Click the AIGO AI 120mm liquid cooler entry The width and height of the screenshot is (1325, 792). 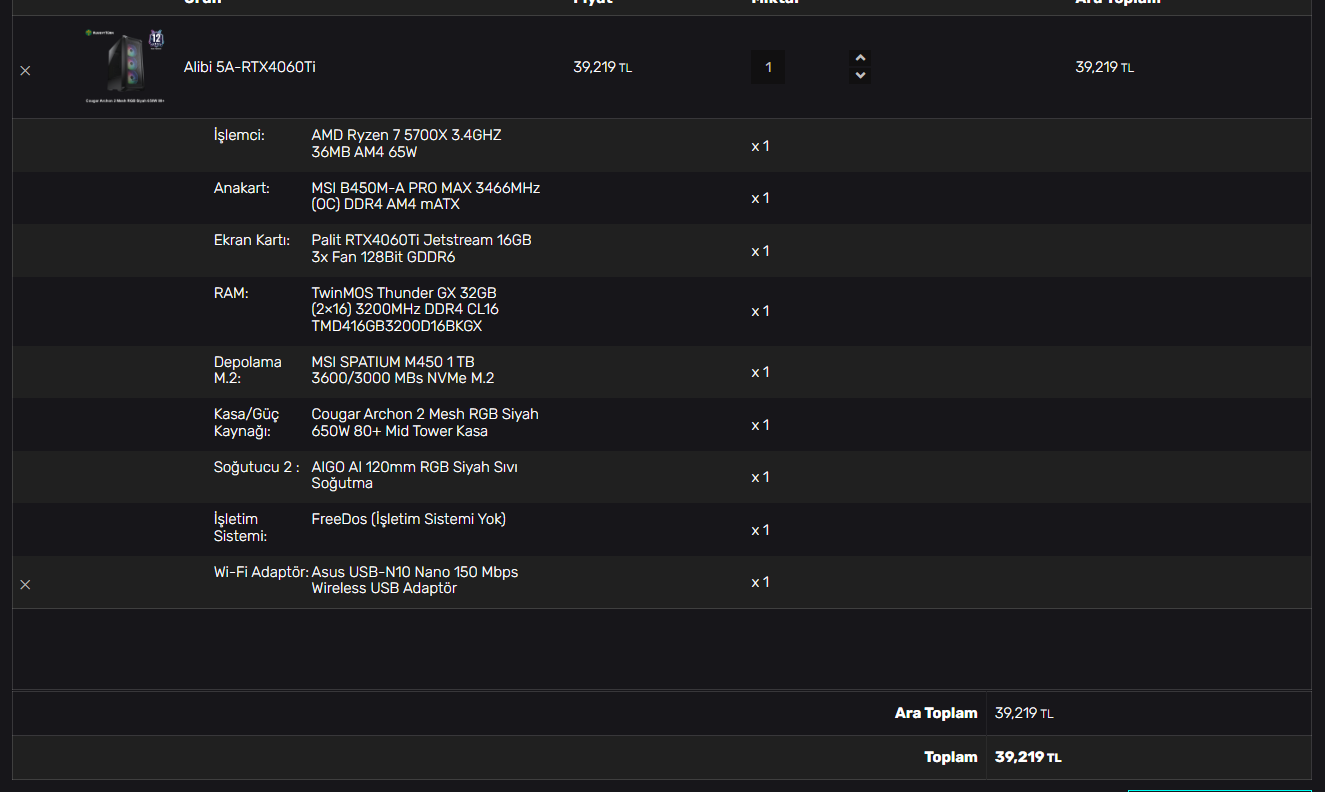(415, 475)
